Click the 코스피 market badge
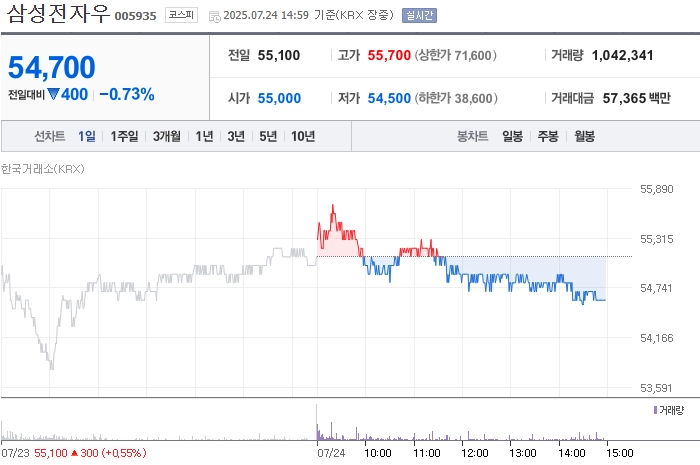 pyautogui.click(x=181, y=15)
